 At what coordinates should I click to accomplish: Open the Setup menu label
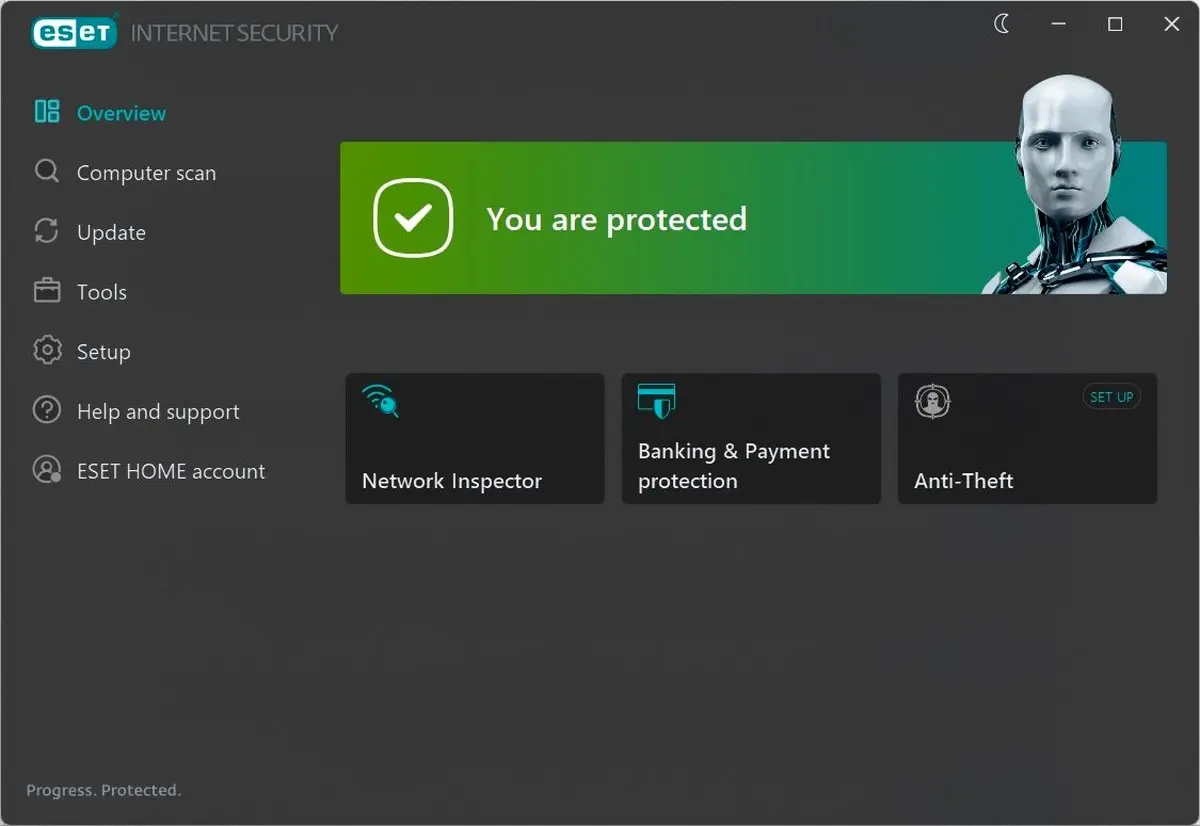104,352
